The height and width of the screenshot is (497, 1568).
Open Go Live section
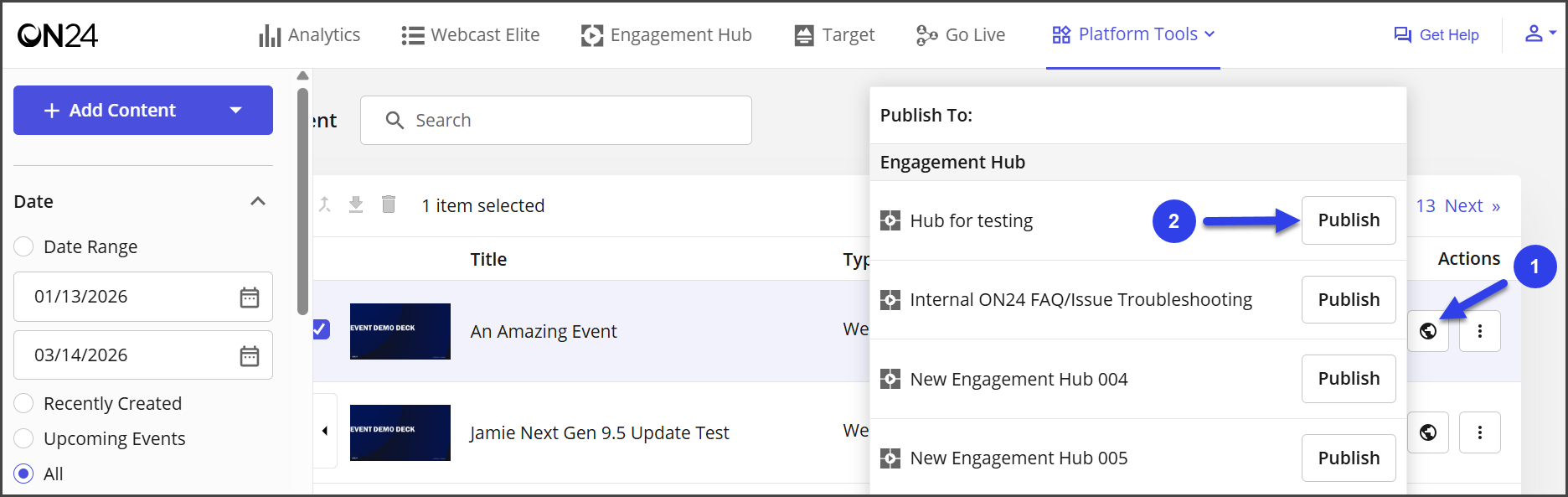[x=961, y=35]
